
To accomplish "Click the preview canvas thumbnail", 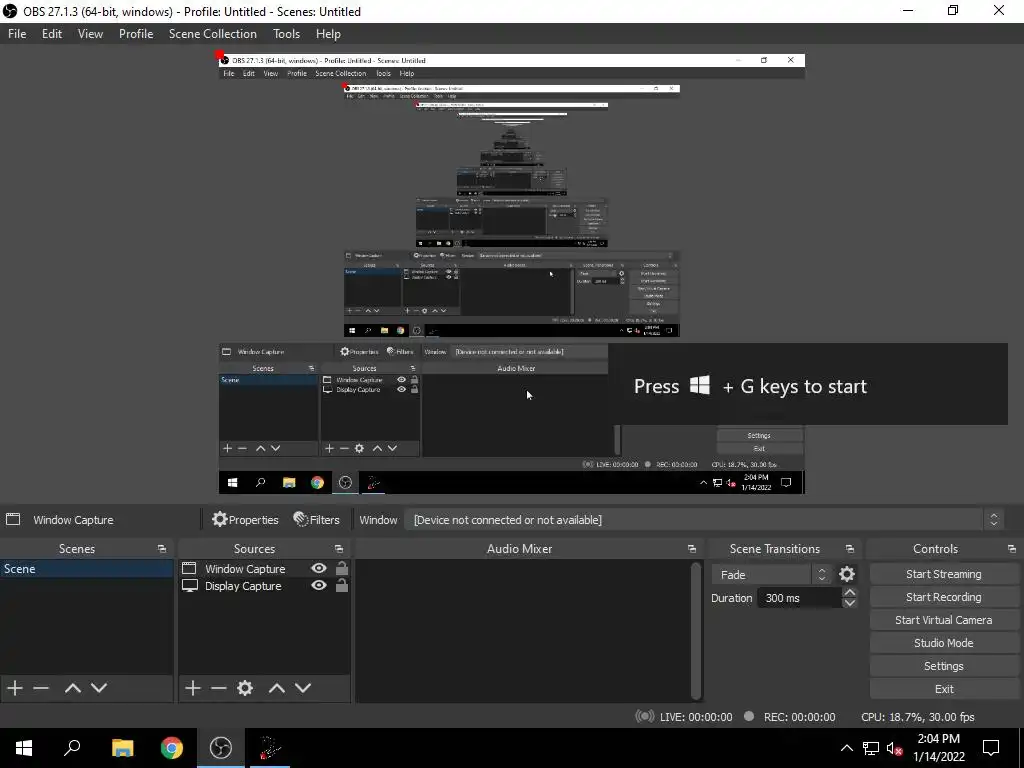I will tap(511, 274).
